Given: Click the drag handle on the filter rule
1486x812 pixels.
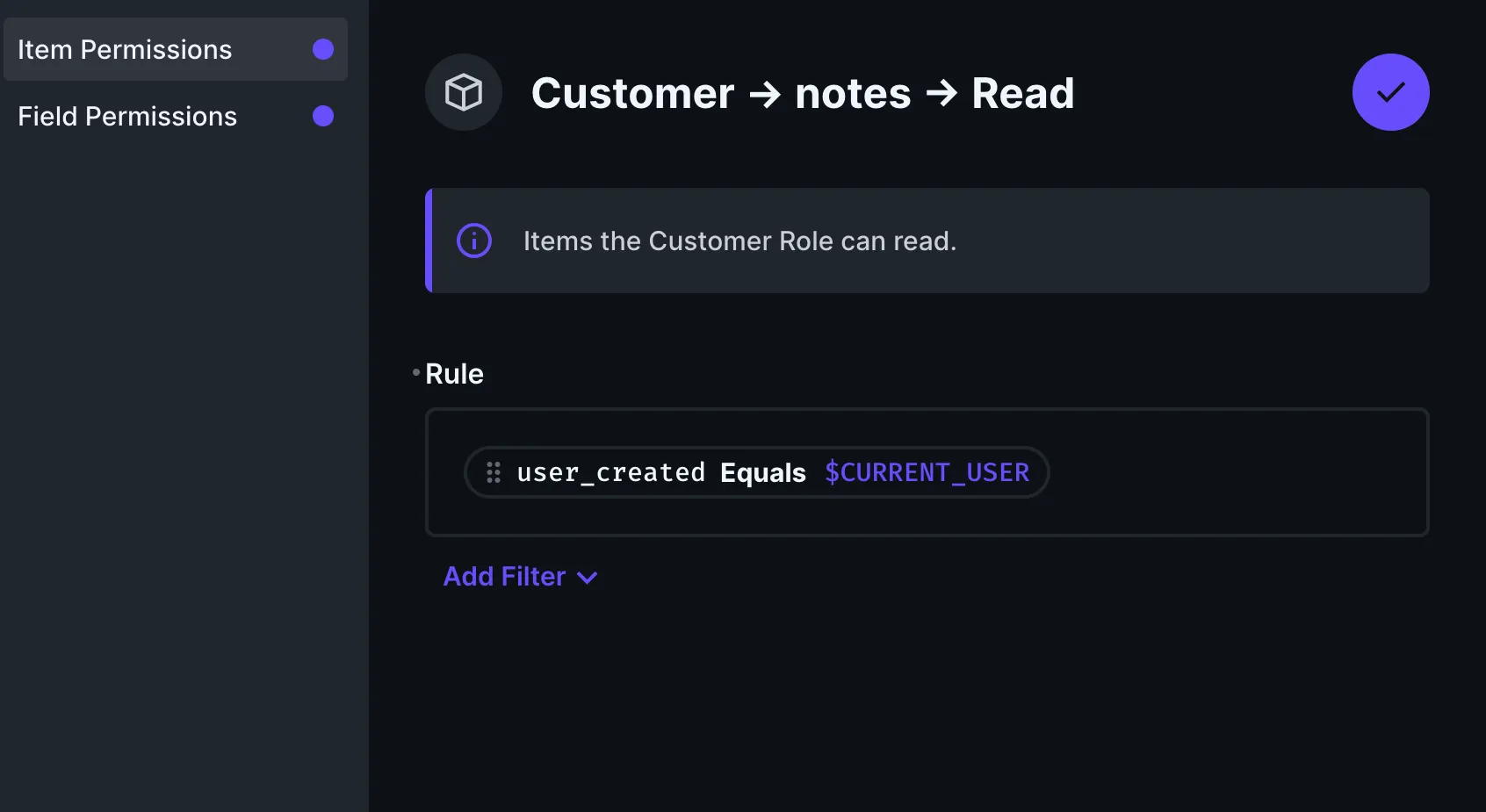Looking at the screenshot, I should pyautogui.click(x=494, y=472).
